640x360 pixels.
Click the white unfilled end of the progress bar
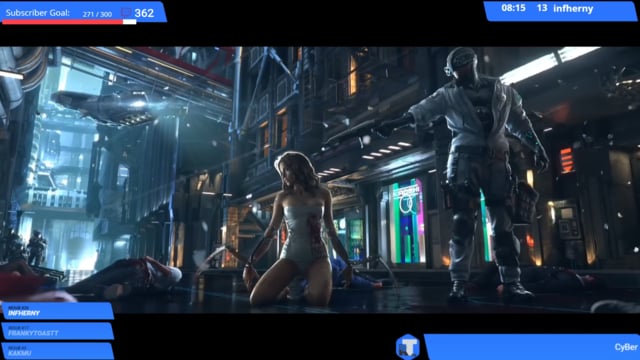129,22
